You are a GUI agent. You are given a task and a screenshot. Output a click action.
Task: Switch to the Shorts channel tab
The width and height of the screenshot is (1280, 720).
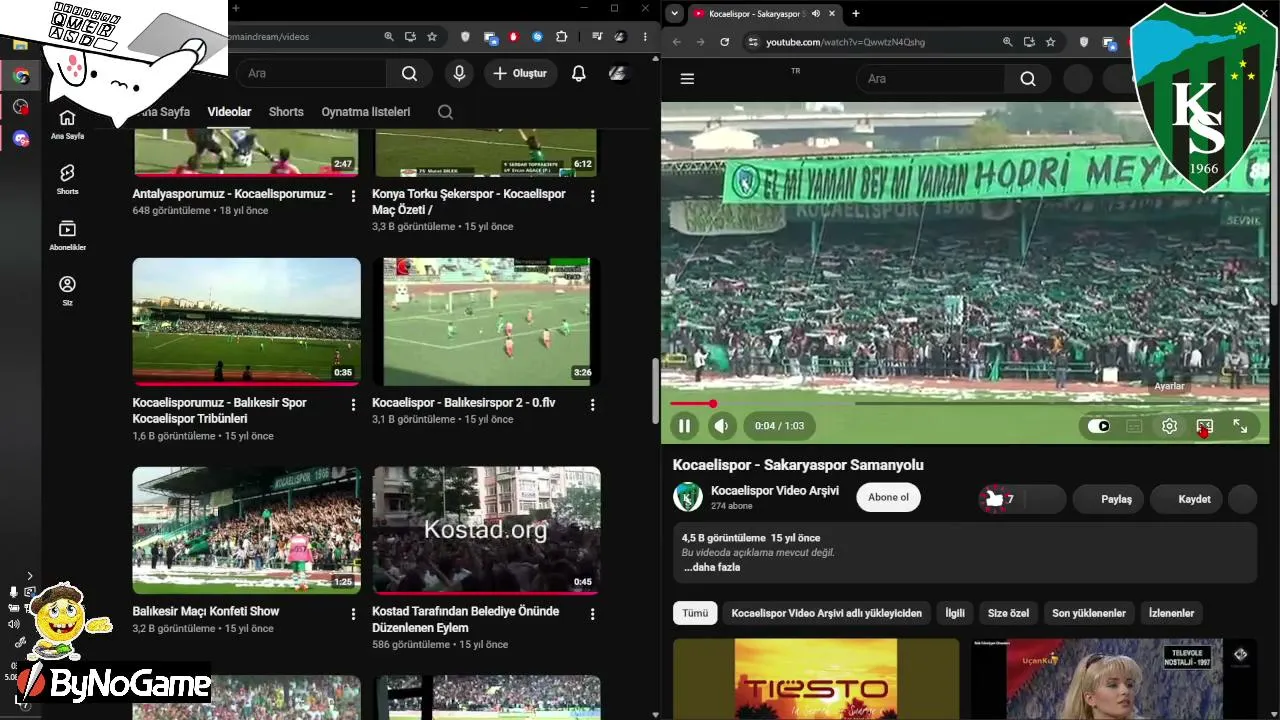(x=286, y=112)
